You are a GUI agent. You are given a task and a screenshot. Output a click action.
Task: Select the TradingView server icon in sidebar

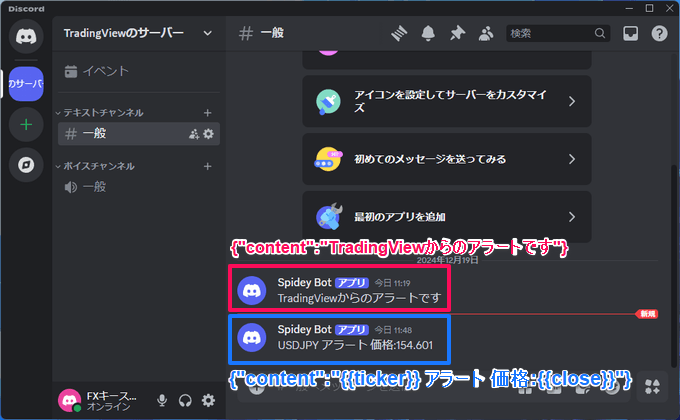tap(26, 84)
